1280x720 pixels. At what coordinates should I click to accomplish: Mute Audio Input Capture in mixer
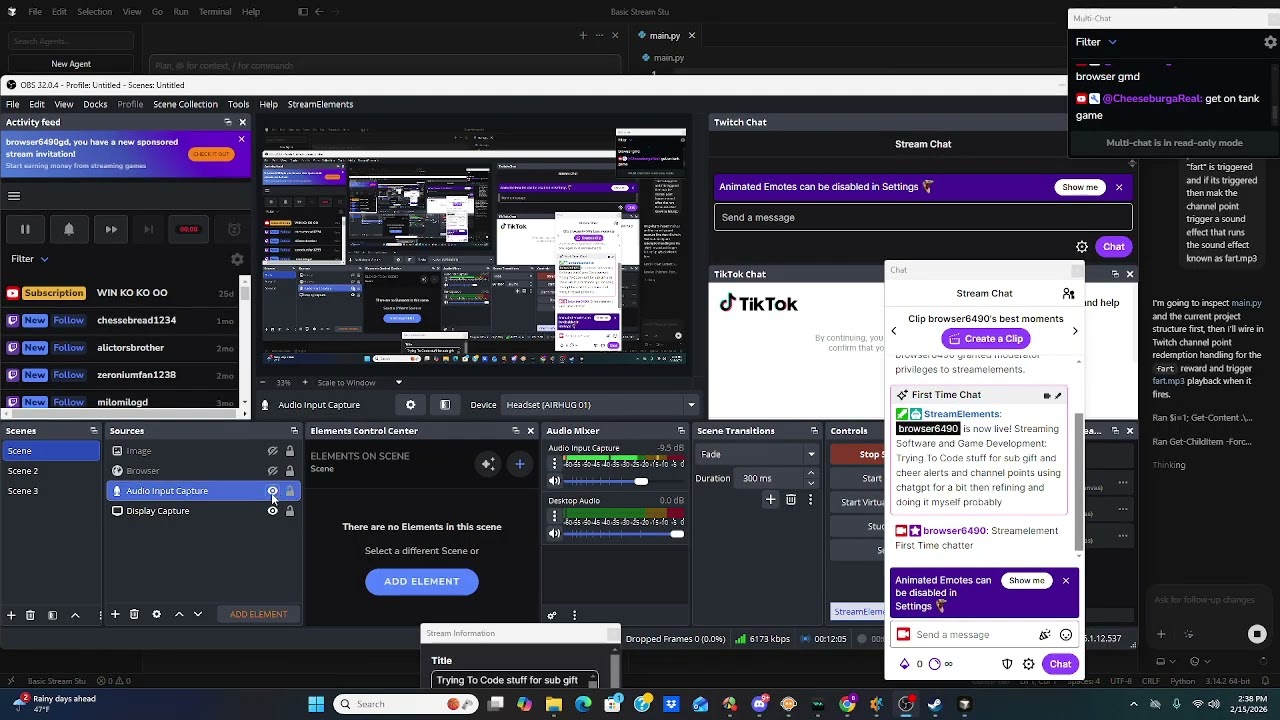pos(555,481)
